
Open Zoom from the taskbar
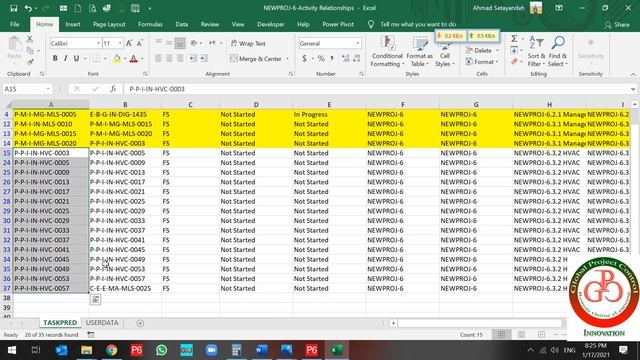[211, 350]
